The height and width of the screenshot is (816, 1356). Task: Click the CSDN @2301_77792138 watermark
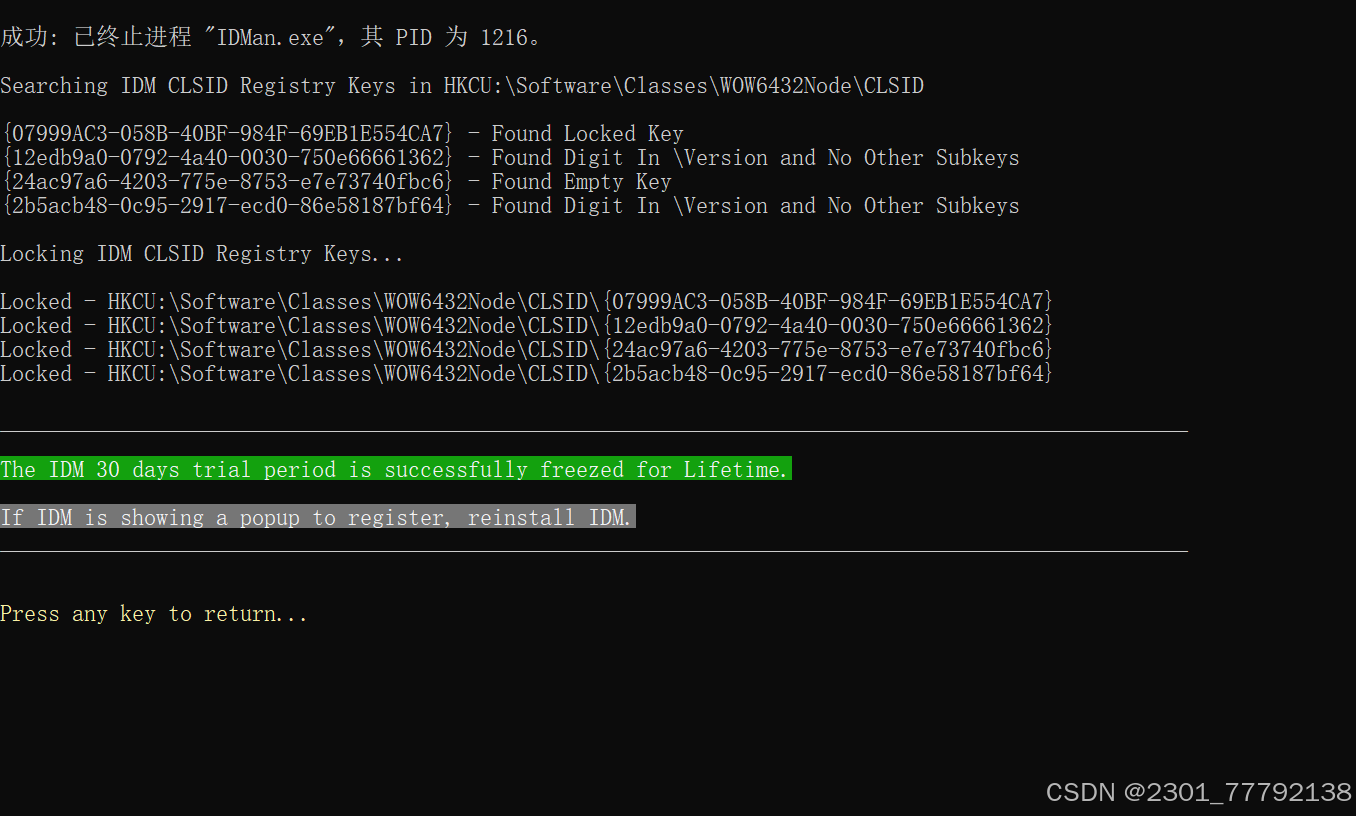[1199, 792]
